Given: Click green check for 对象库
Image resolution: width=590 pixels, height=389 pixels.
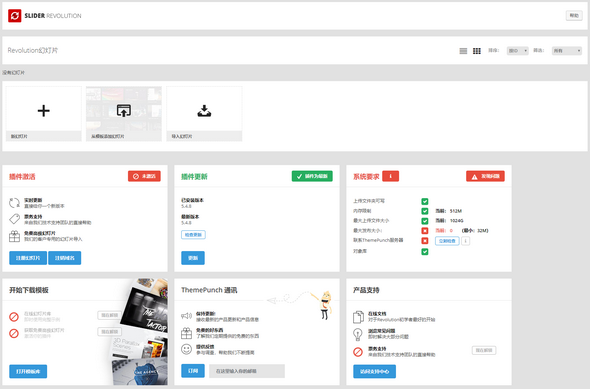Looking at the screenshot, I should pyautogui.click(x=425, y=252).
